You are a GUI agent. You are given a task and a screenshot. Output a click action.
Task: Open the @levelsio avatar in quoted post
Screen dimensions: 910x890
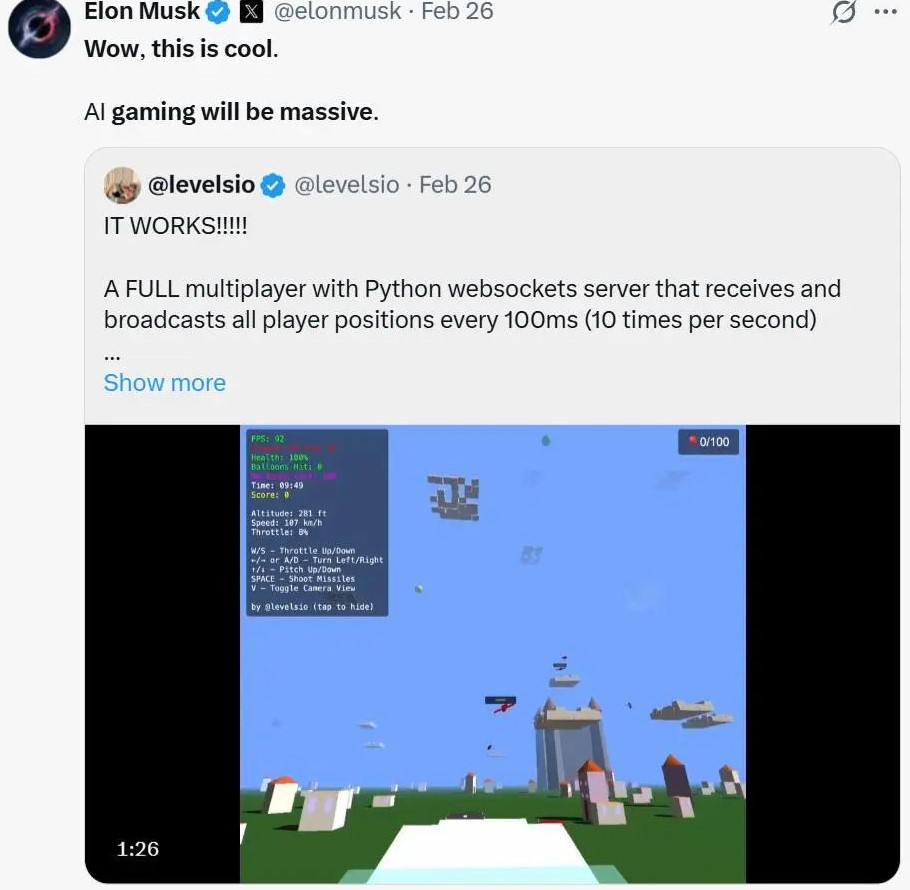coord(122,185)
